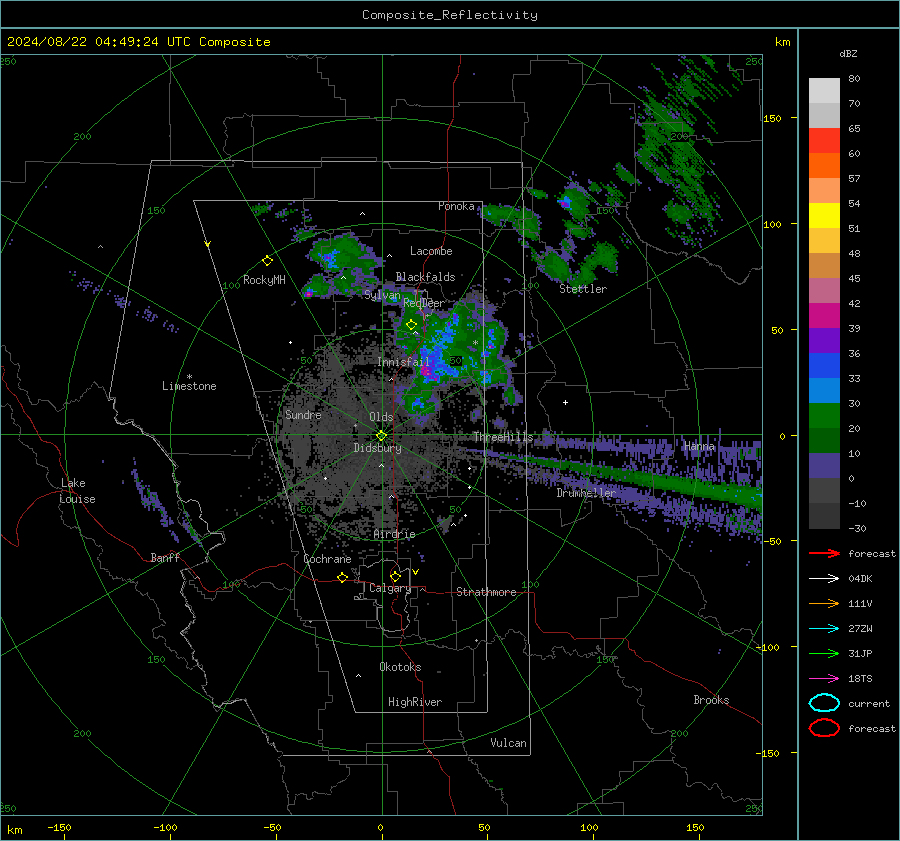Image resolution: width=900 pixels, height=841 pixels.
Task: Click the Stettler town label
Action: point(583,289)
